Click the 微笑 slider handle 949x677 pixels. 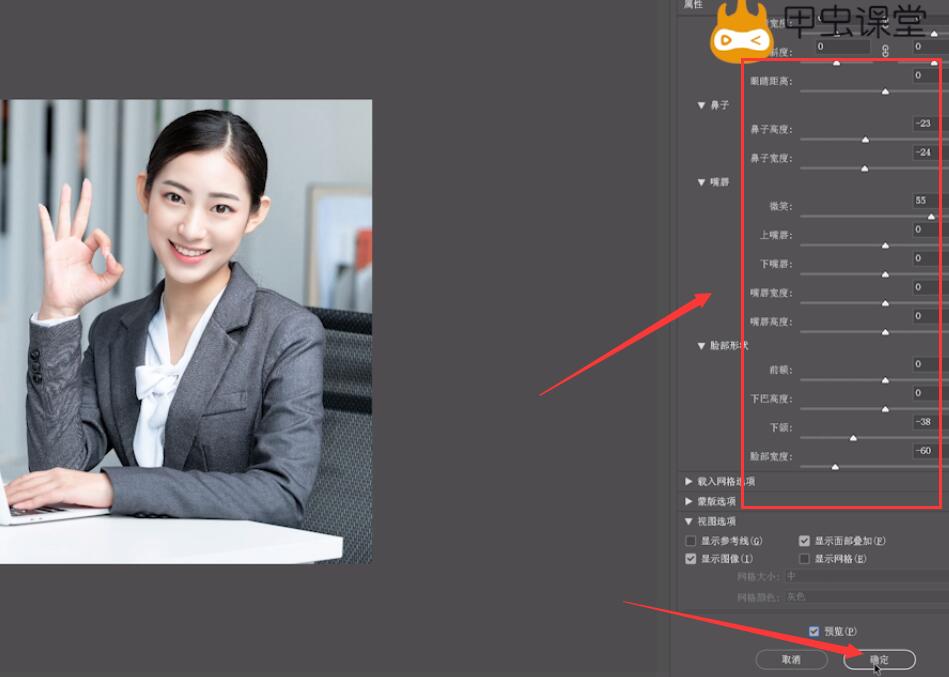(x=931, y=216)
